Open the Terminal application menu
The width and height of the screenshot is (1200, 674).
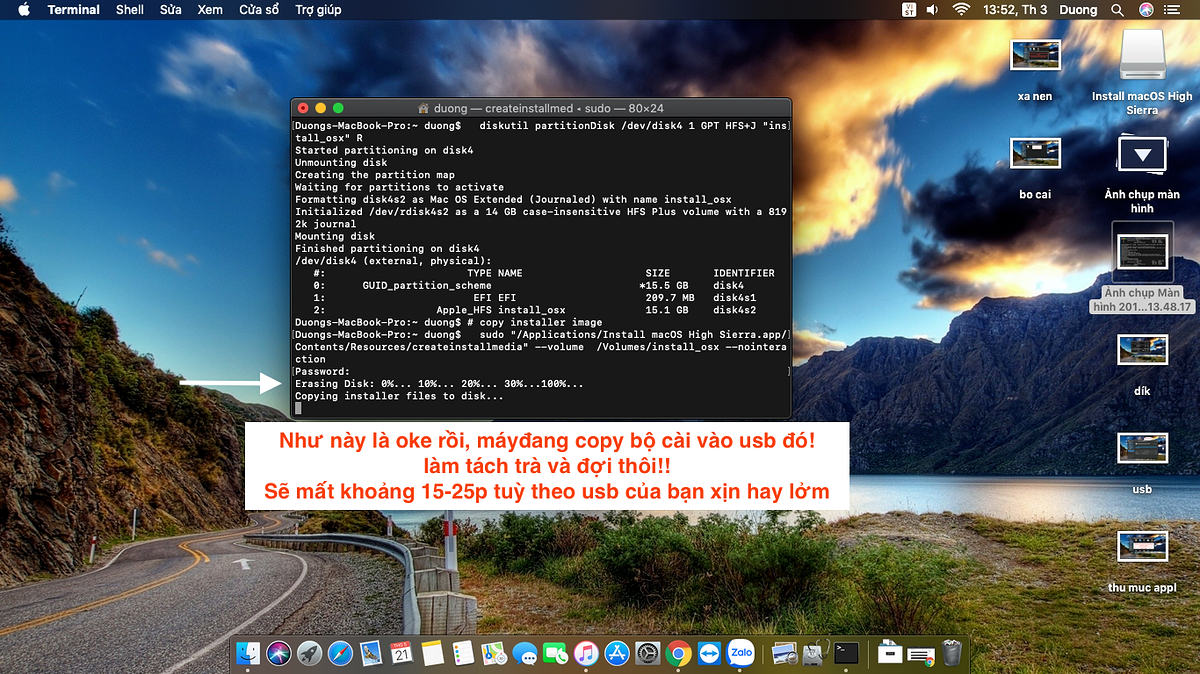(74, 9)
